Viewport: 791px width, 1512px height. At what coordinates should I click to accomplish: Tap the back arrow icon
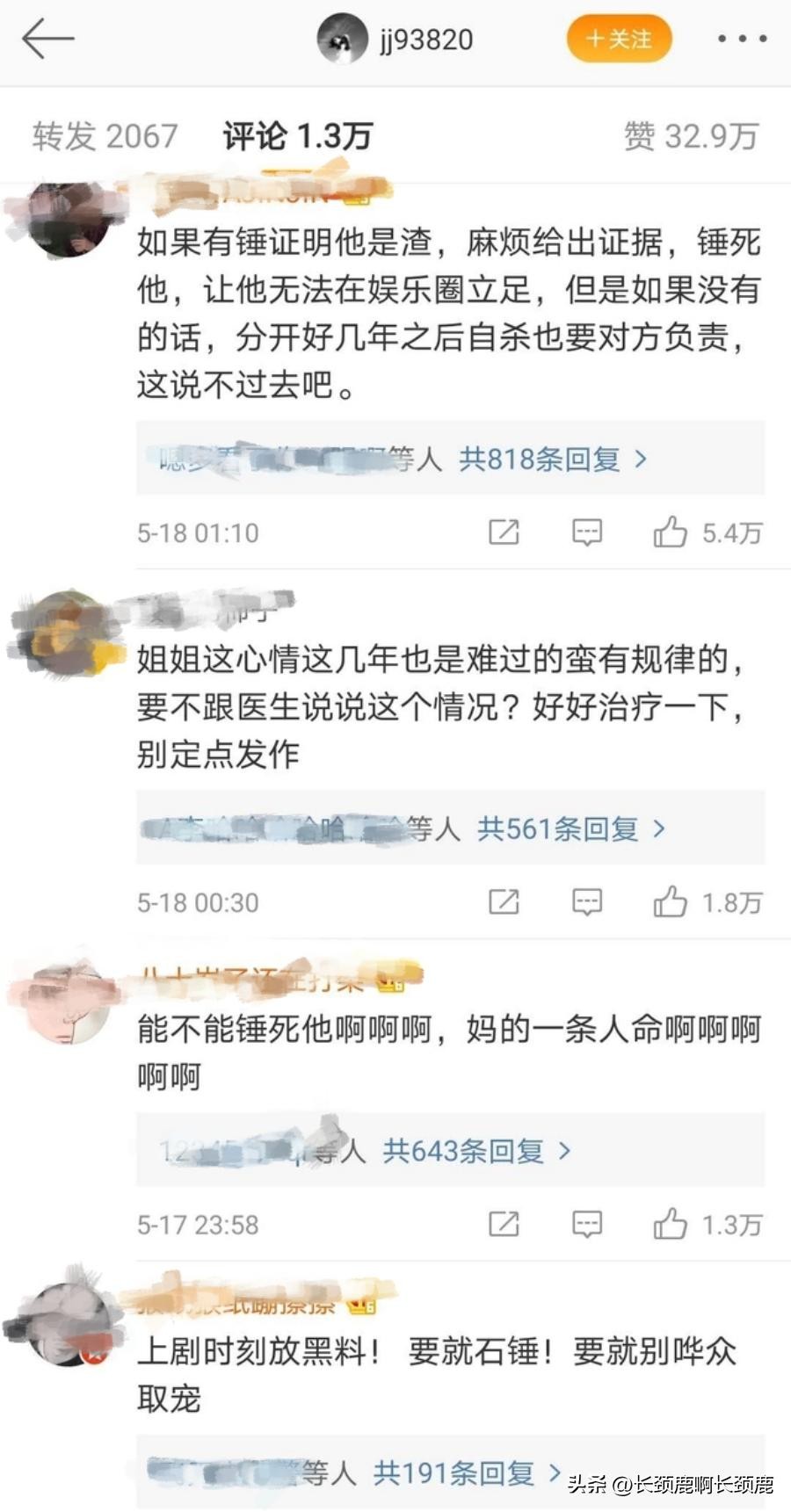click(47, 40)
